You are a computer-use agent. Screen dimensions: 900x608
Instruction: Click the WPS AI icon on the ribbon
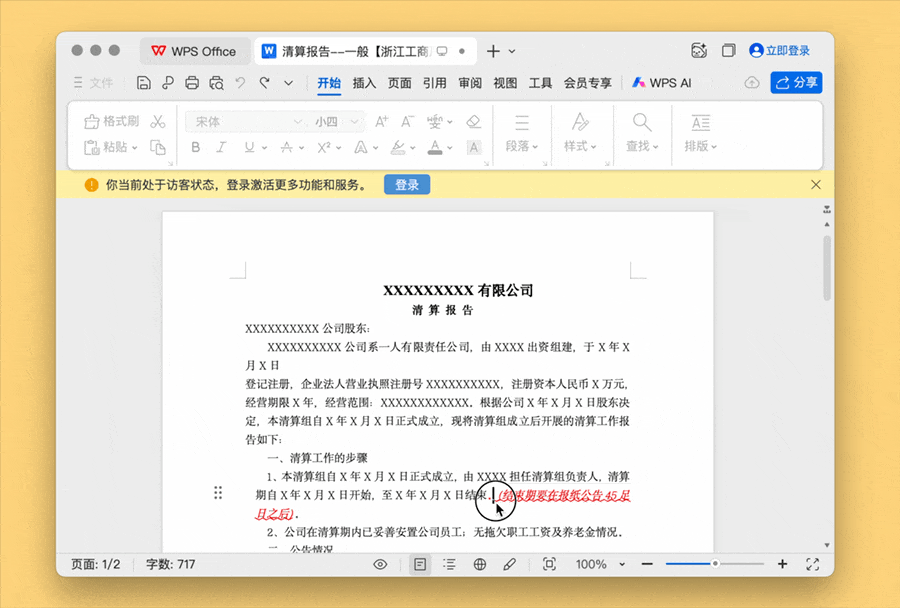point(639,84)
